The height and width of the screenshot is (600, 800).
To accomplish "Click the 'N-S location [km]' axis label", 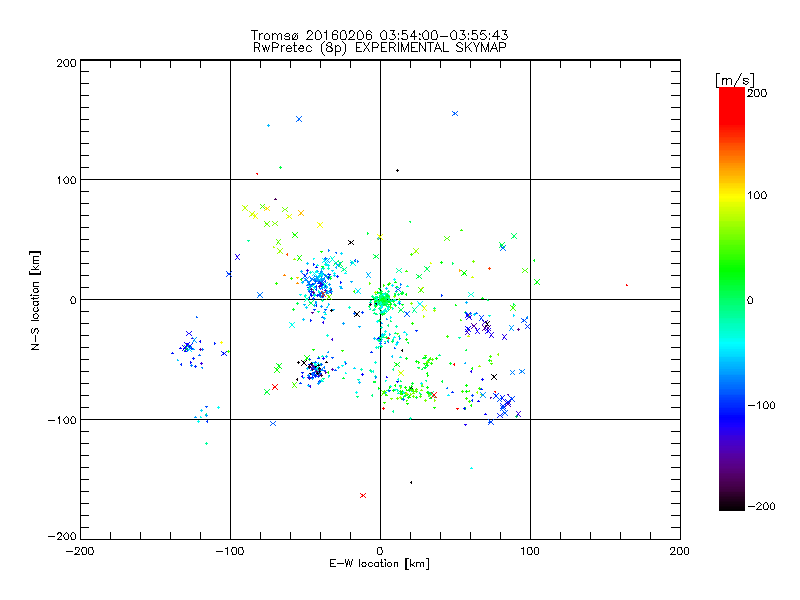I will click(35, 300).
